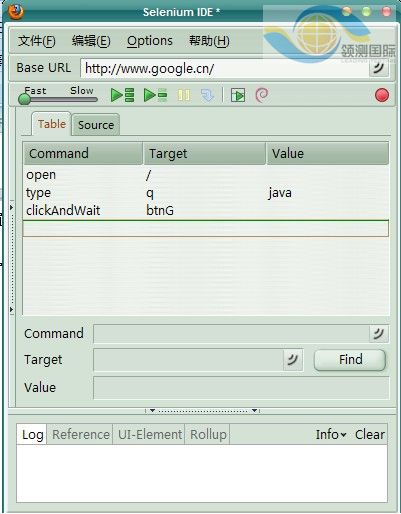Image resolution: width=401 pixels, height=514 pixels.
Task: Switch to the Source tab
Action: coord(96,125)
